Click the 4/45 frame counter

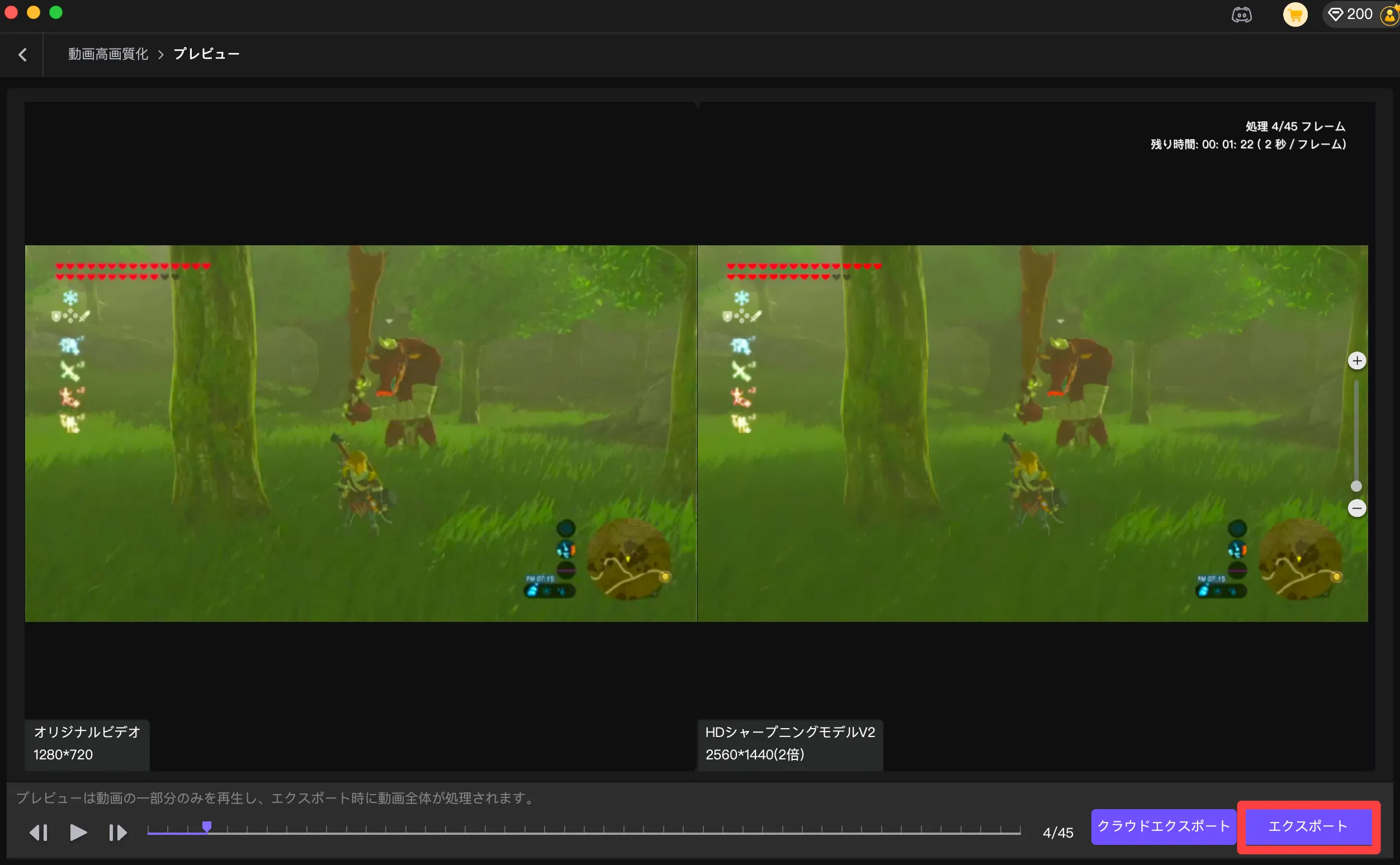pos(1058,833)
